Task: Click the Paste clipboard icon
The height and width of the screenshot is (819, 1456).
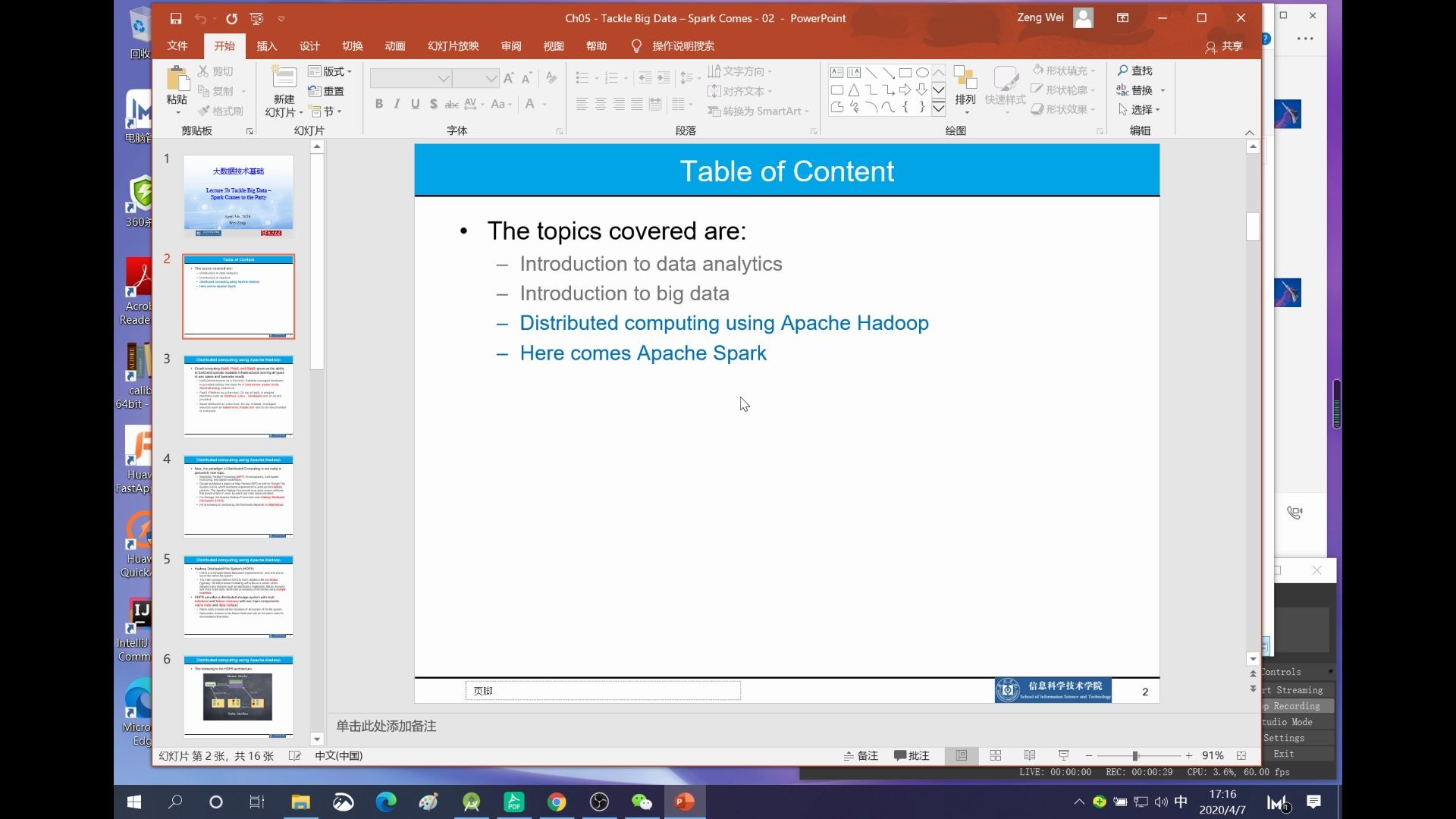Action: [177, 78]
